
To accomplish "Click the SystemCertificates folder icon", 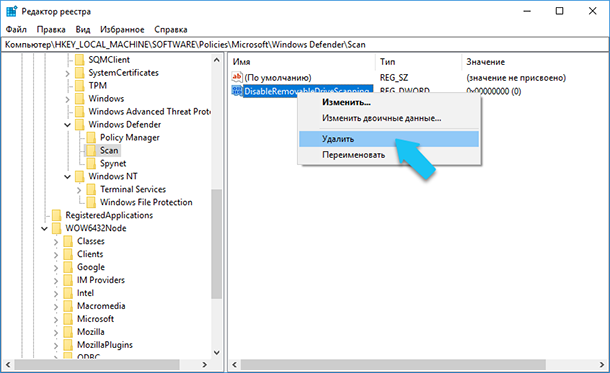I will click(79, 73).
